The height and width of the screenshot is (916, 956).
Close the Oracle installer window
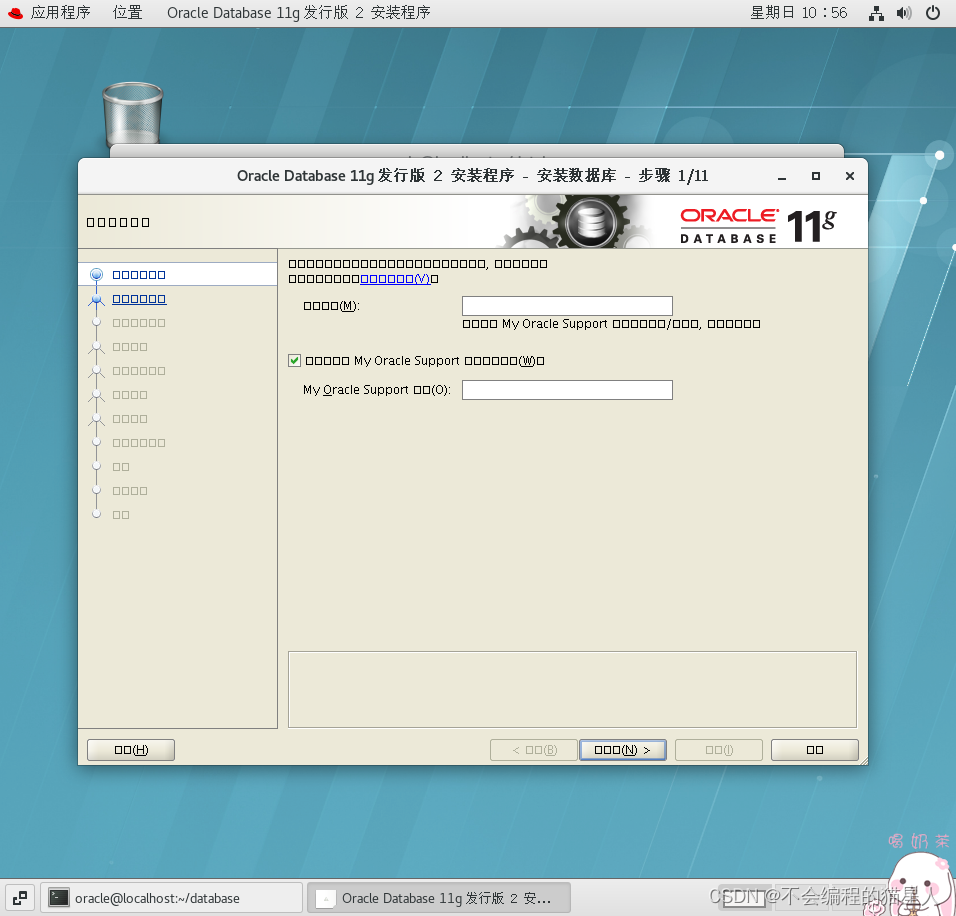tap(849, 176)
